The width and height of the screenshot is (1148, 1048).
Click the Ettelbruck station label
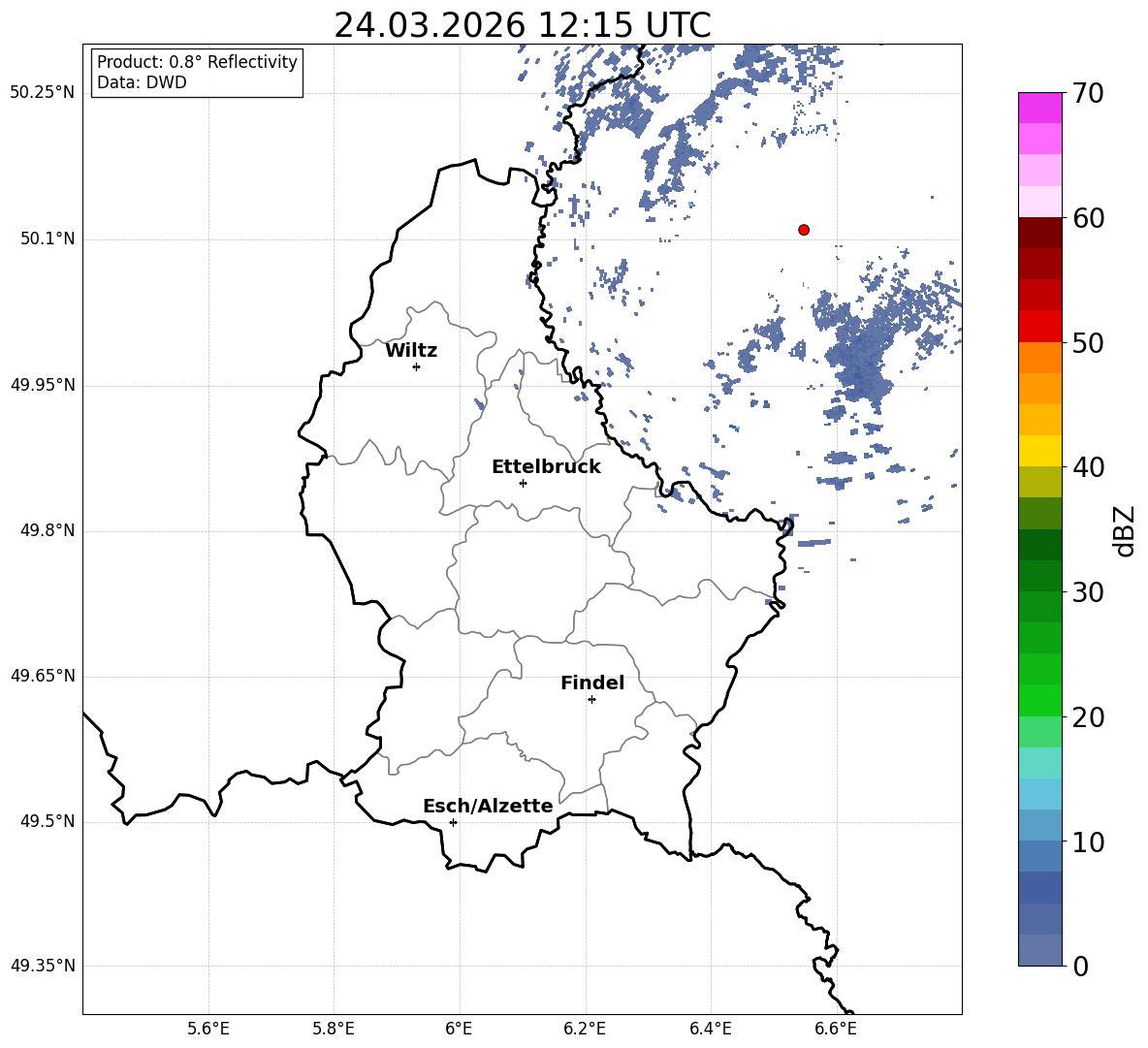546,467
